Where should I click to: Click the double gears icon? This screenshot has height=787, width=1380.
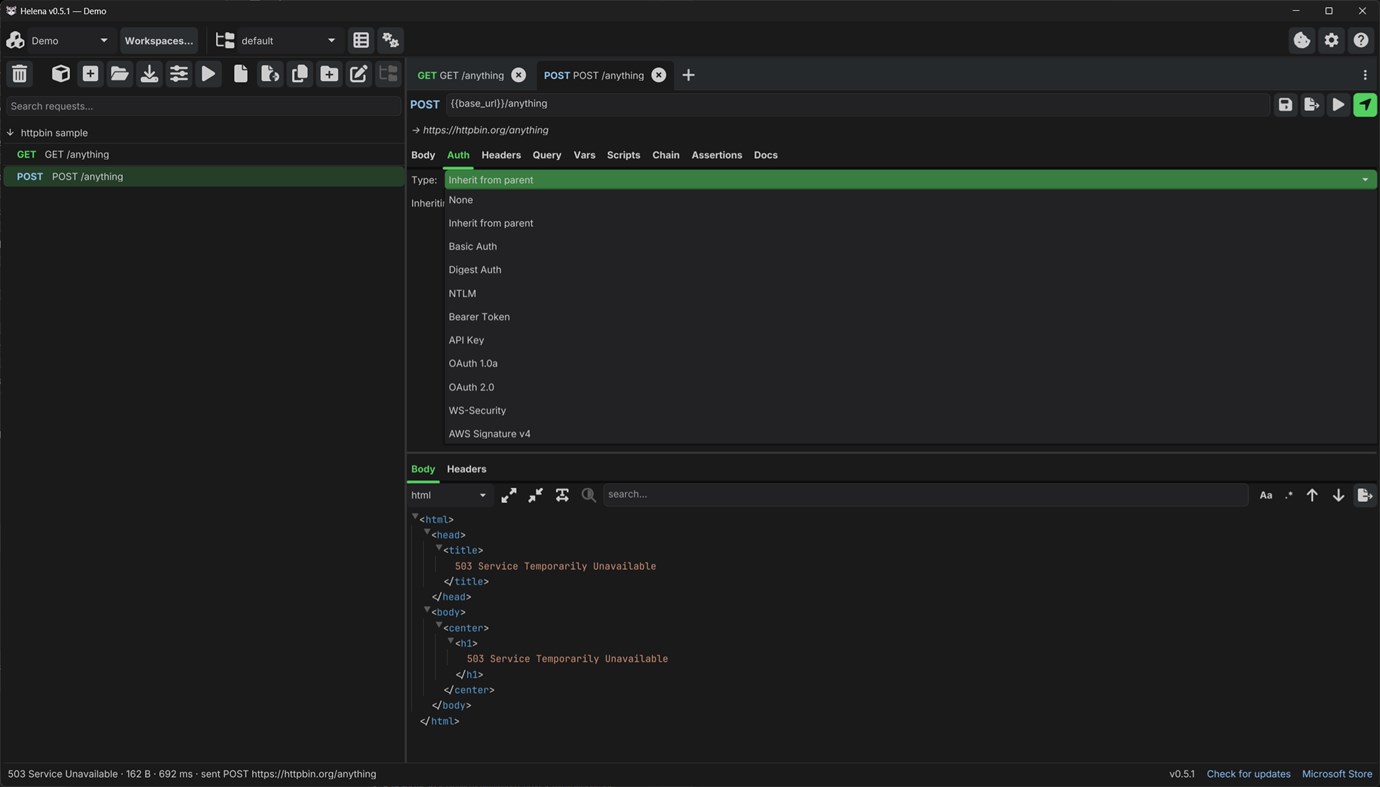point(391,41)
